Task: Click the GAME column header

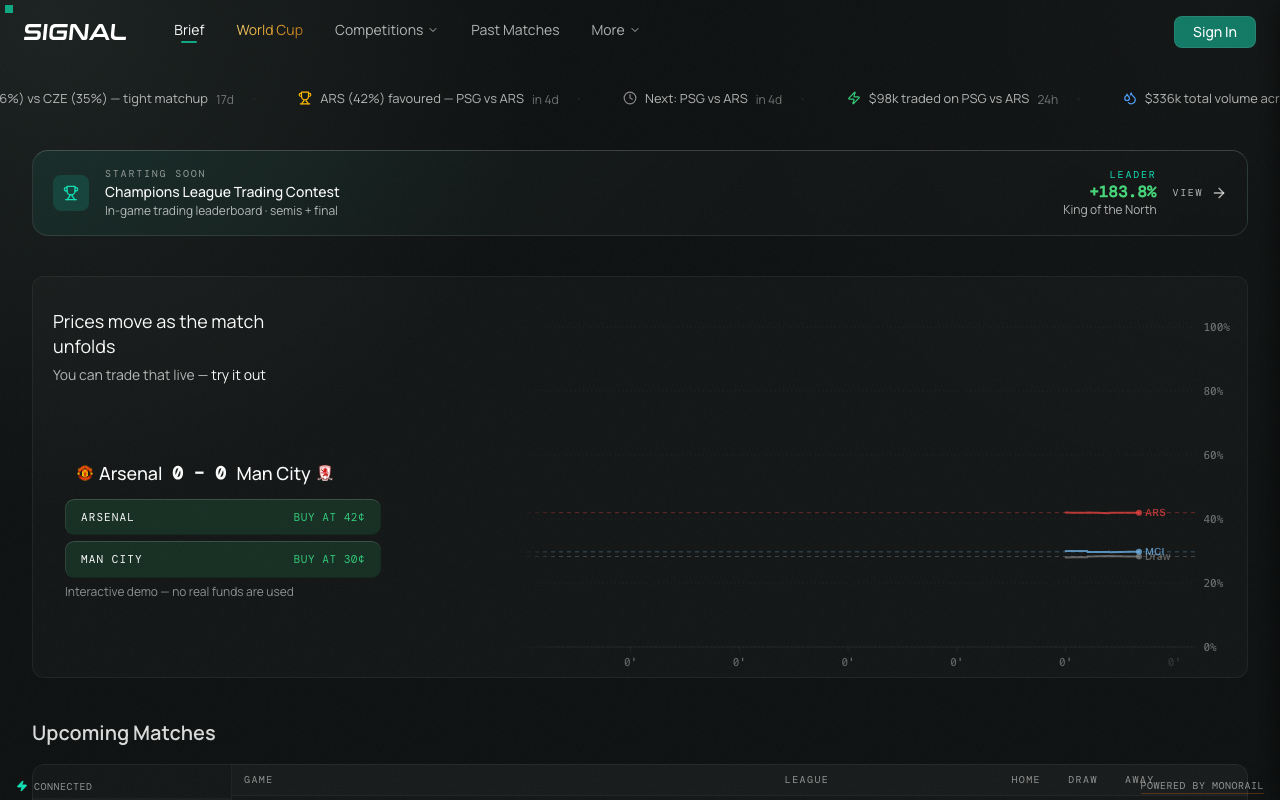Action: (258, 780)
